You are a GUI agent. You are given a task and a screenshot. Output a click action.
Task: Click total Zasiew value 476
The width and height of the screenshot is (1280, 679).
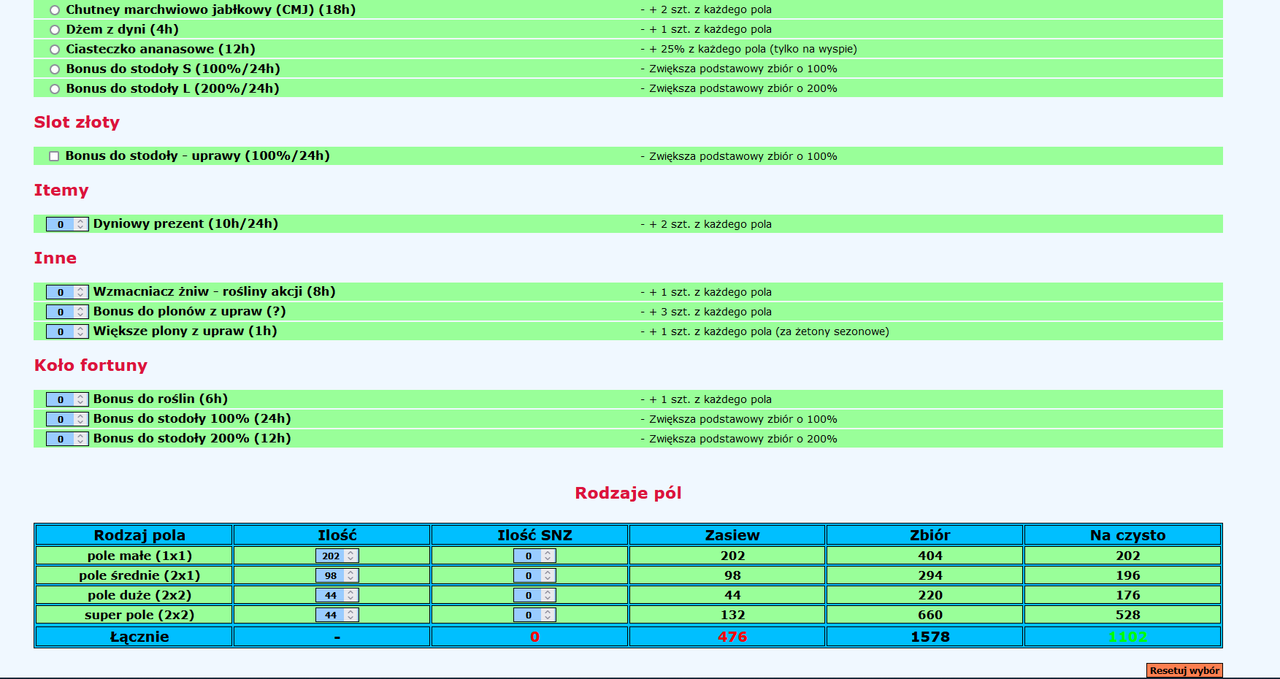[732, 637]
